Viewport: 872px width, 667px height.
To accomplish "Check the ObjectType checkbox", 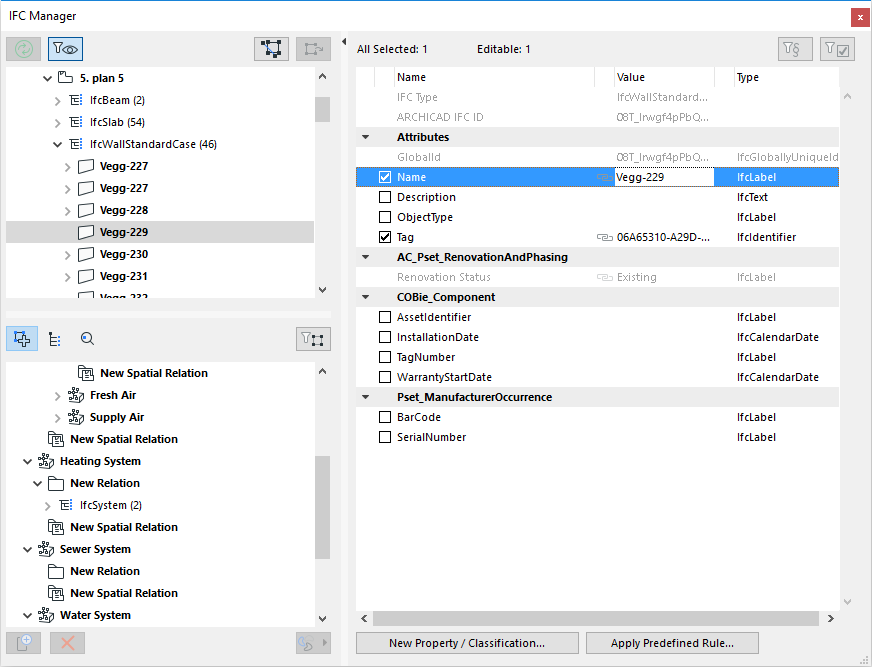I will pos(385,217).
